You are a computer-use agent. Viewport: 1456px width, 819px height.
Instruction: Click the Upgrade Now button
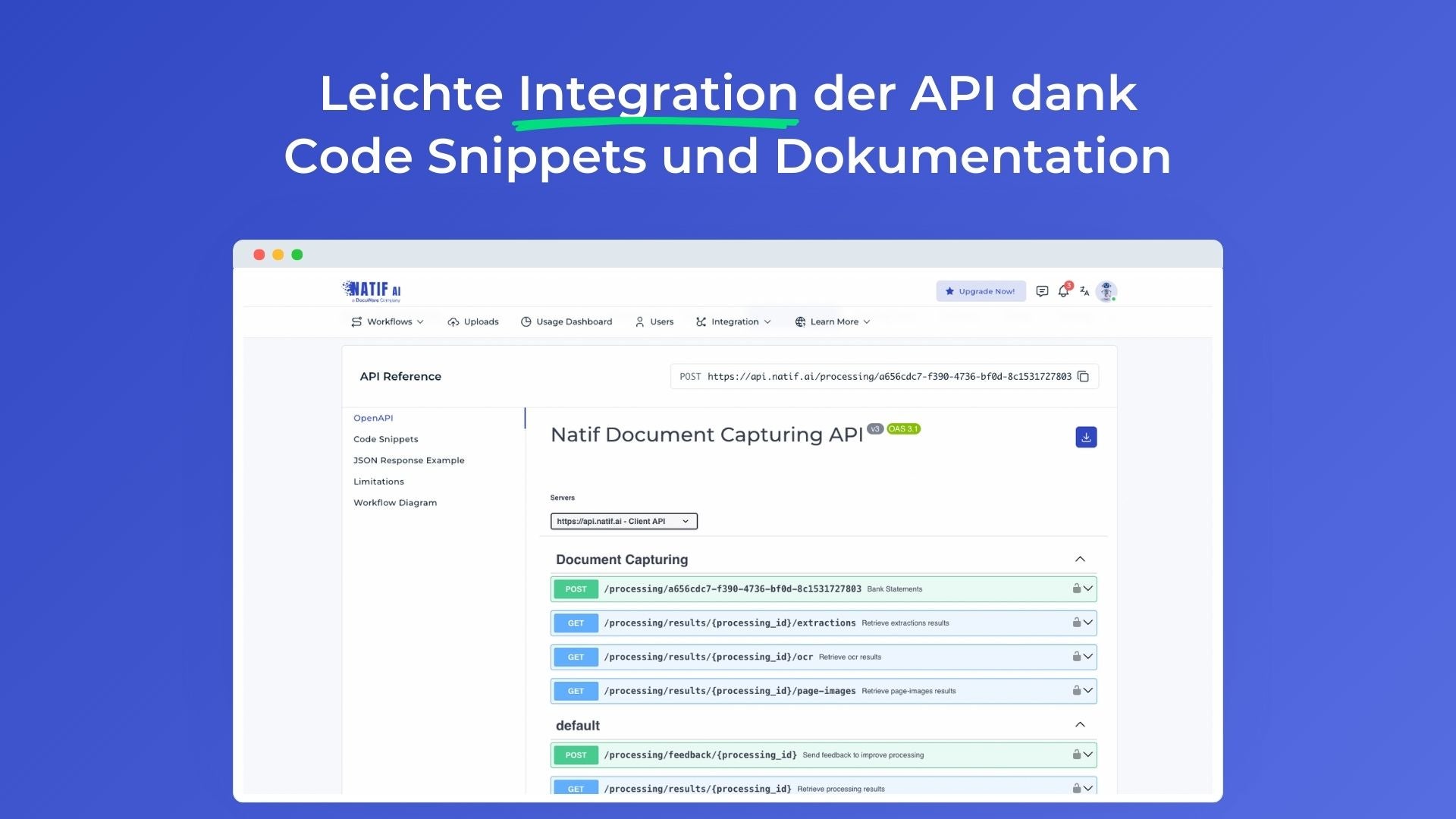click(x=980, y=291)
